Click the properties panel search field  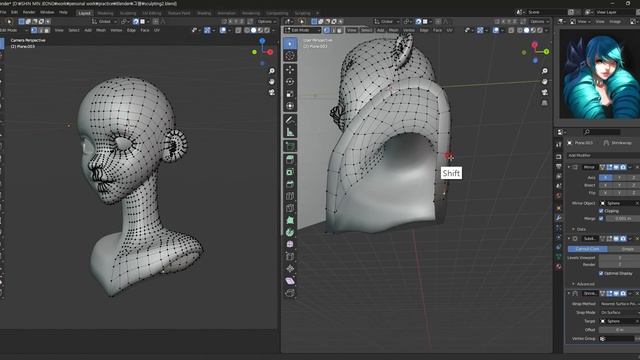[602, 132]
